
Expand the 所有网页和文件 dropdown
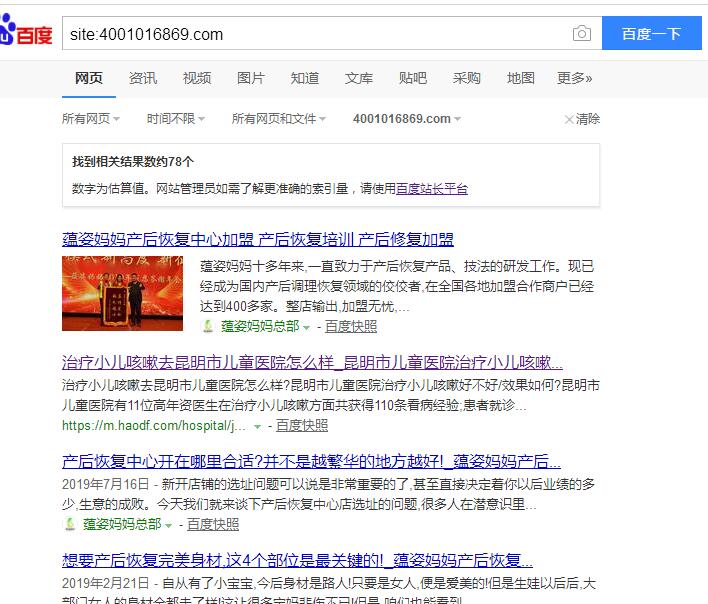(x=279, y=119)
